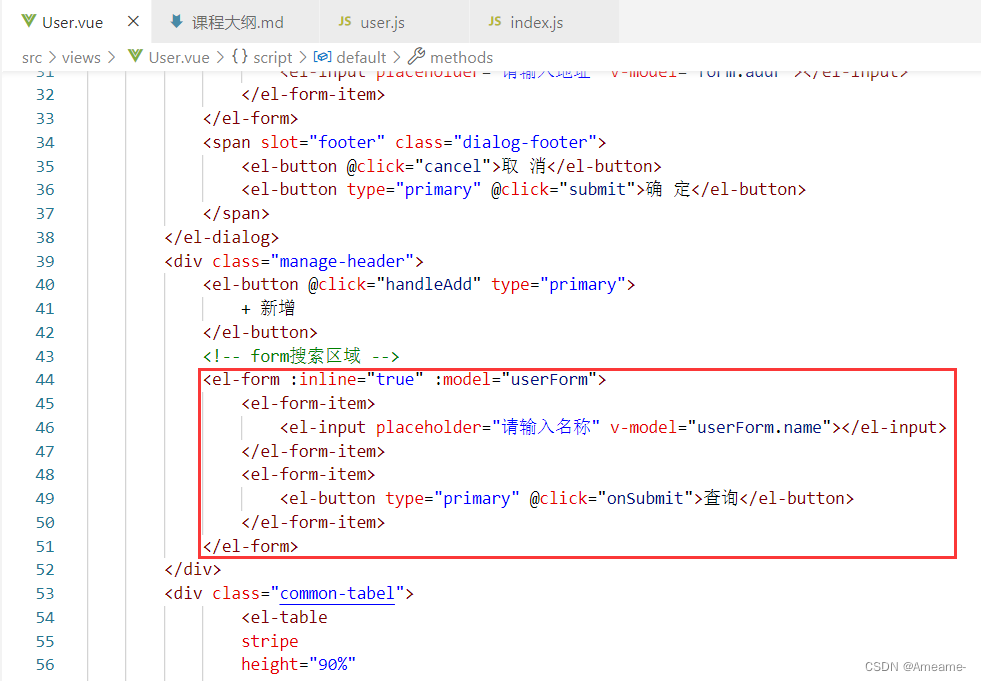
Task: Select views in the breadcrumb
Action: (x=81, y=58)
